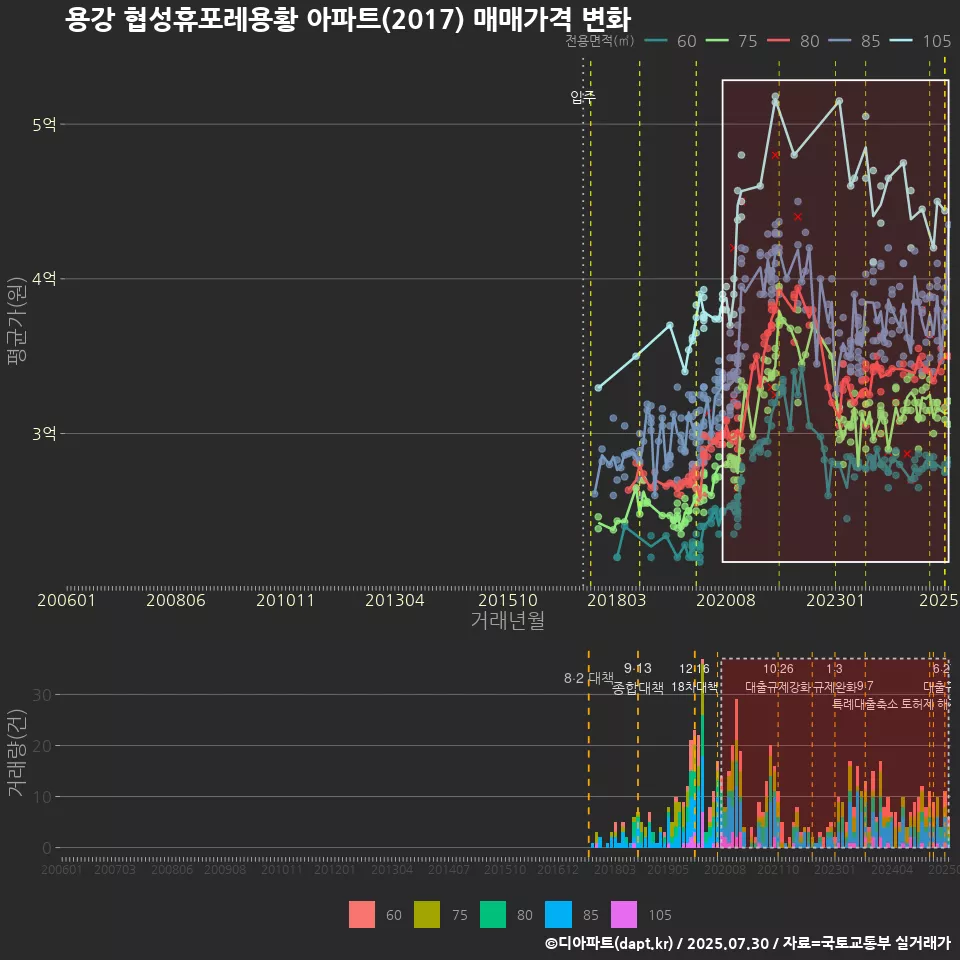Click the 평균가(원) vertical axis title
This screenshot has width=960, height=960.
pos(17,321)
